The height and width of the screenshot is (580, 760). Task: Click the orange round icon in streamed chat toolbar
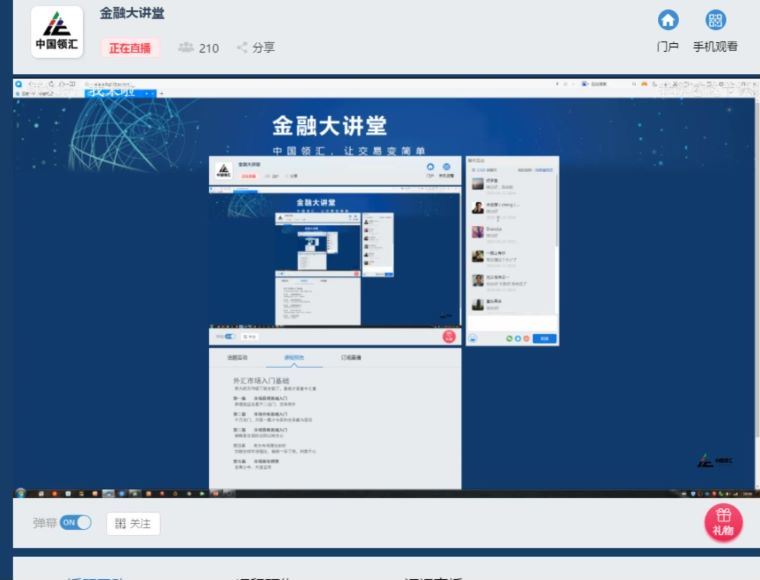[526, 339]
